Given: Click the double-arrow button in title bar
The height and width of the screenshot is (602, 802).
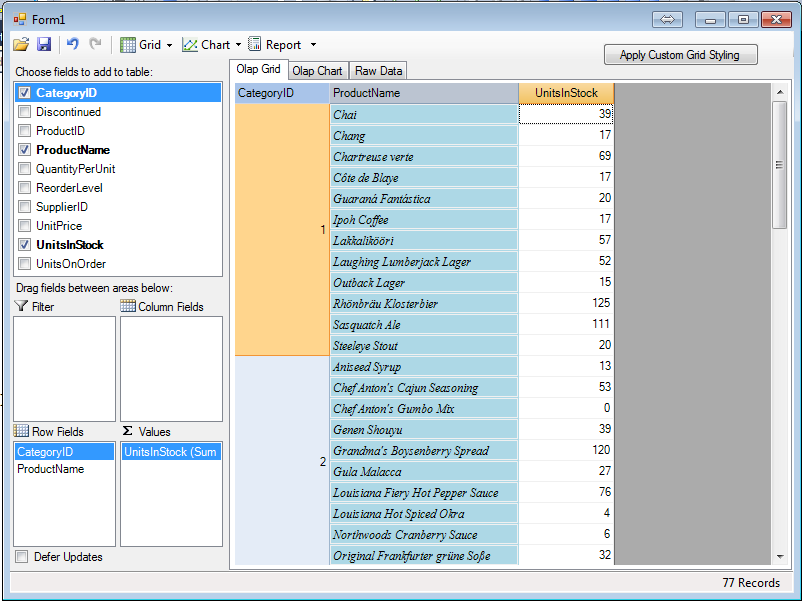Looking at the screenshot, I should 667,19.
